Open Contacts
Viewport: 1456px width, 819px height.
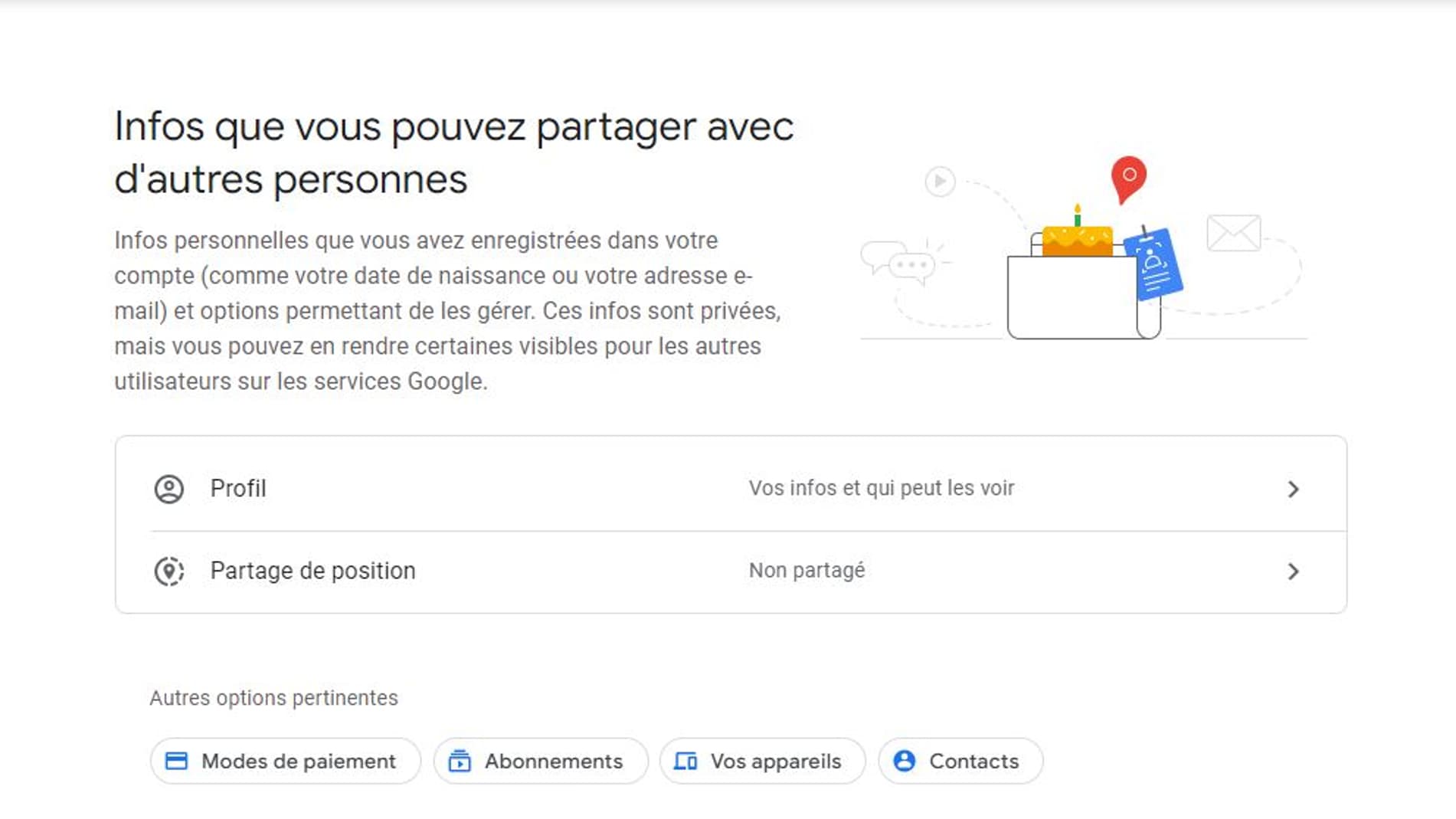[960, 761]
